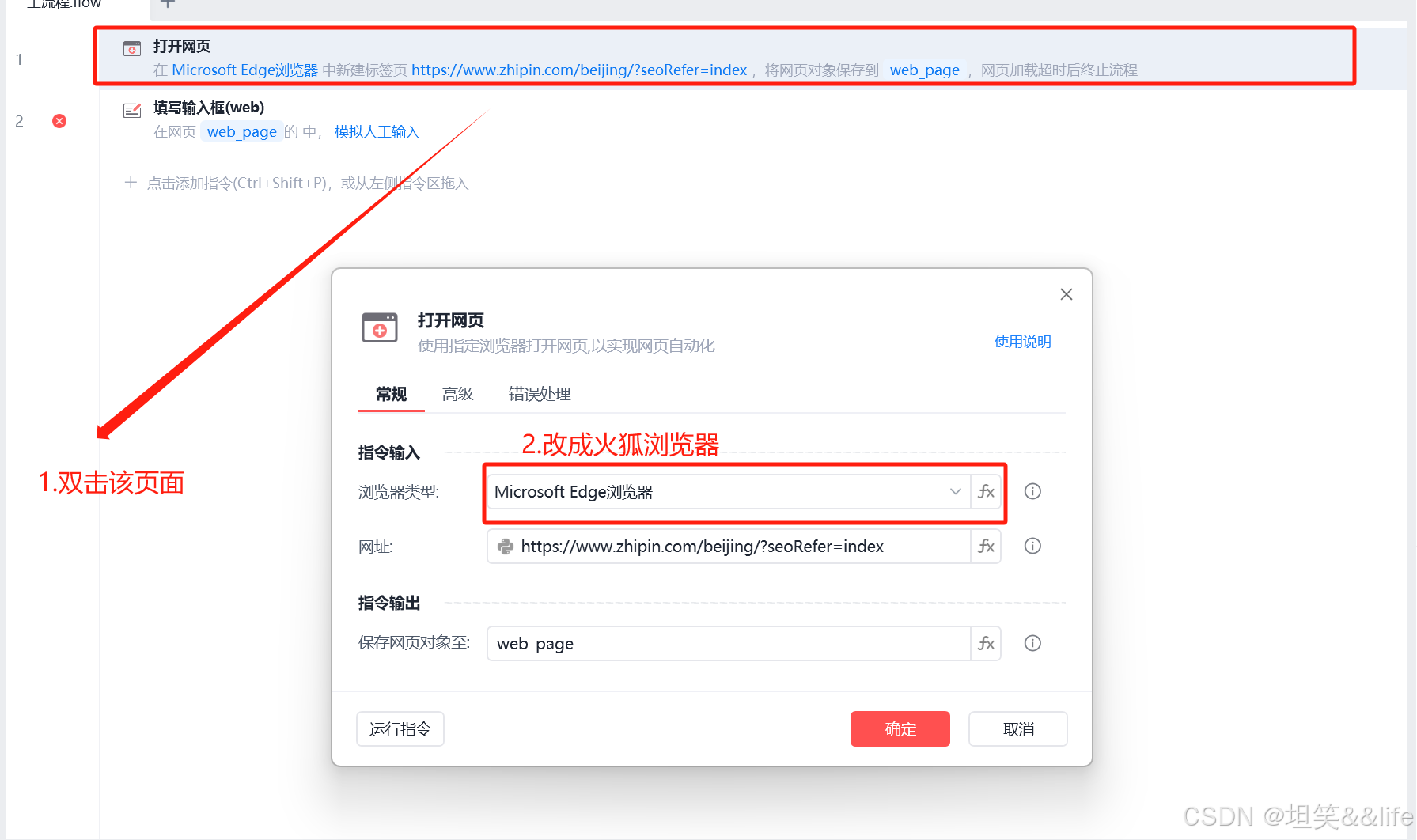
Task: Click the 网页加载超时后终止流程 text in row 1
Action: pyautogui.click(x=1059, y=70)
